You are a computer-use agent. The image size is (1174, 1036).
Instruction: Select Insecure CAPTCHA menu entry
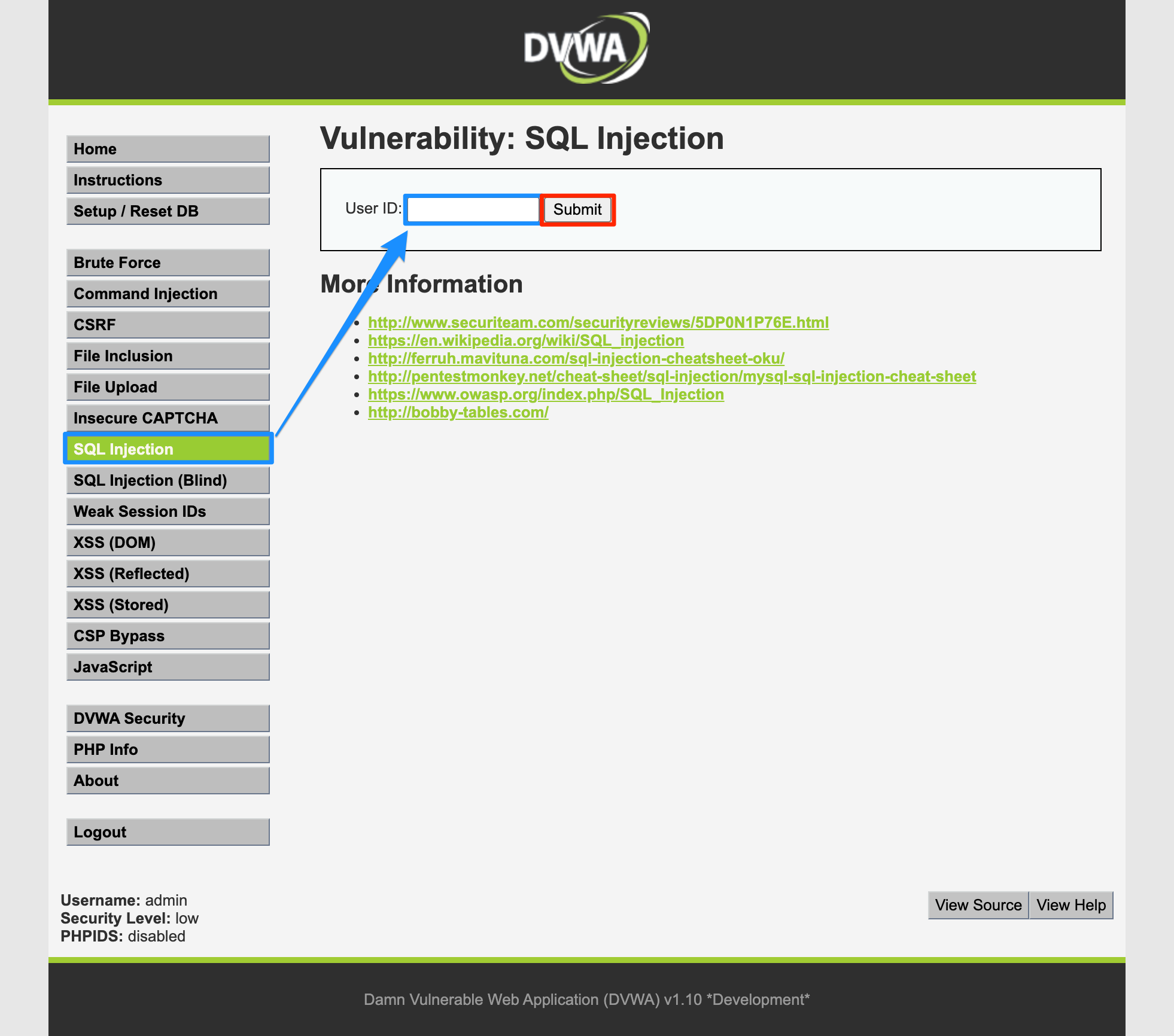click(168, 418)
